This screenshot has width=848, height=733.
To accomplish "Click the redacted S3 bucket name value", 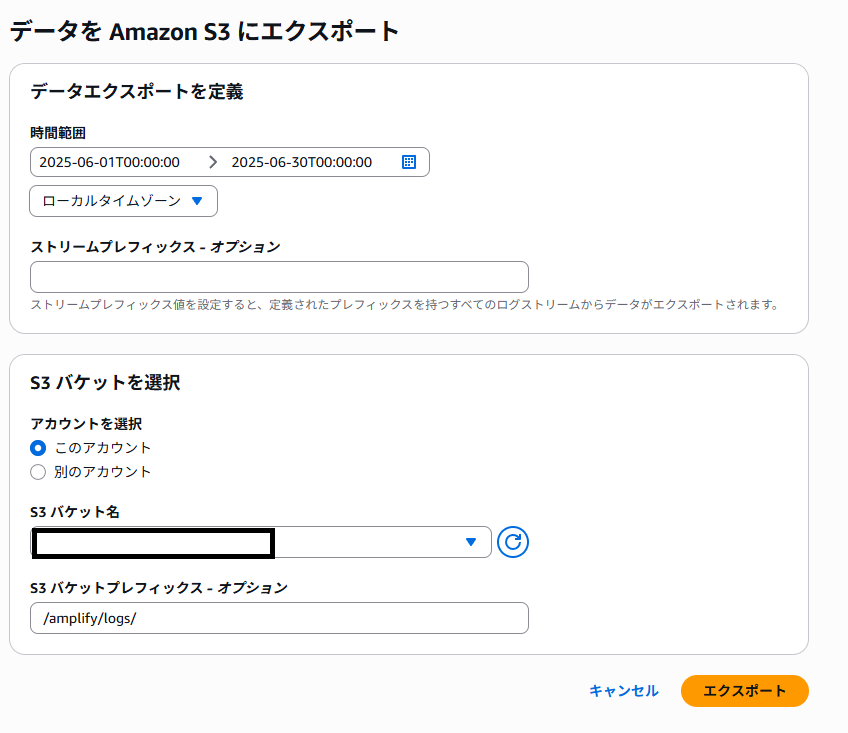I will (x=153, y=543).
